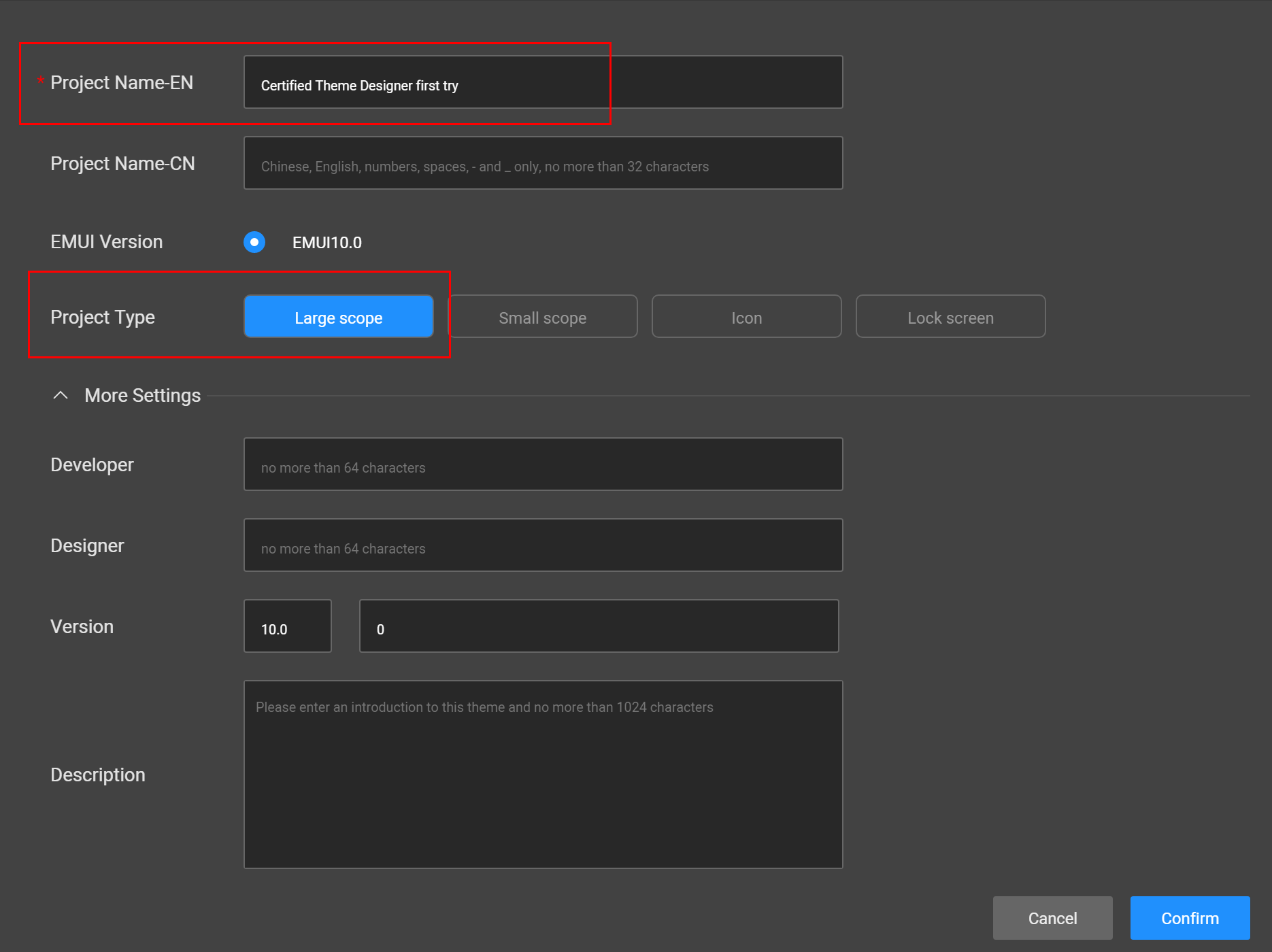Screen dimensions: 1272x952
Task: Click into the Developer field
Action: click(x=543, y=464)
